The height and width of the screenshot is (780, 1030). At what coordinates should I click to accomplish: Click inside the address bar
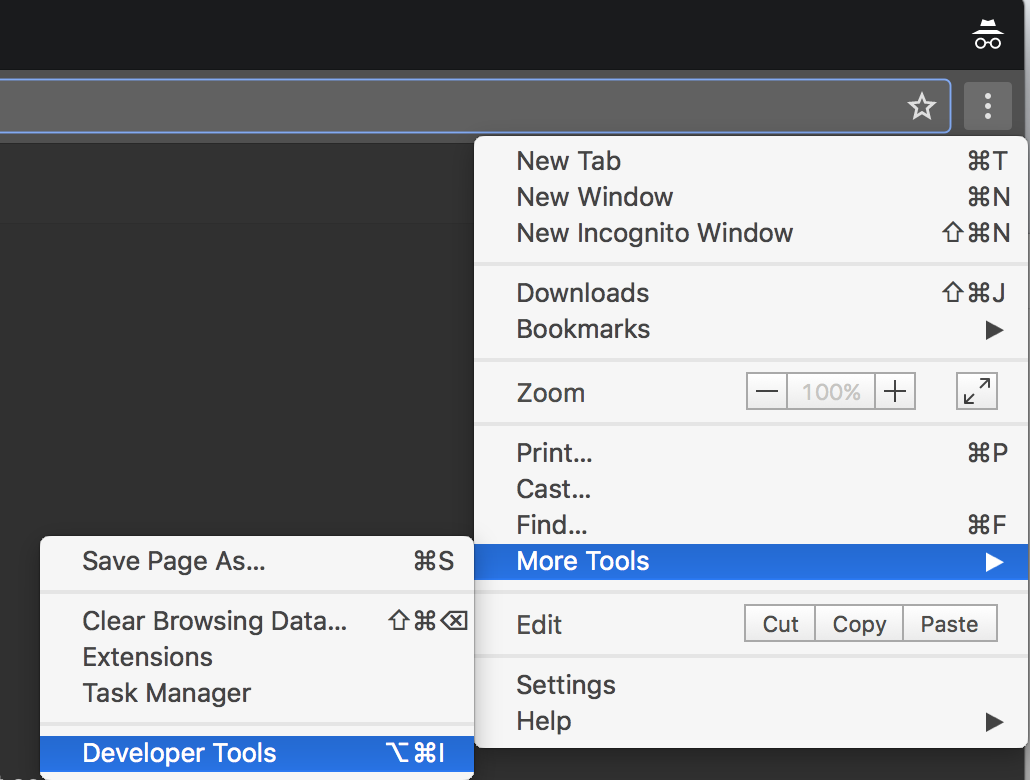pos(400,105)
